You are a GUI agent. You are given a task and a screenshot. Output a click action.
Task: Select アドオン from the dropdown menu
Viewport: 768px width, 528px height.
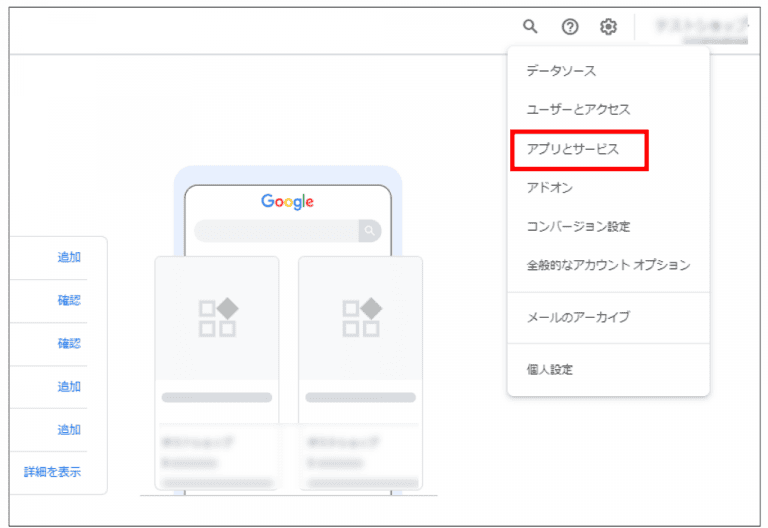click(549, 187)
